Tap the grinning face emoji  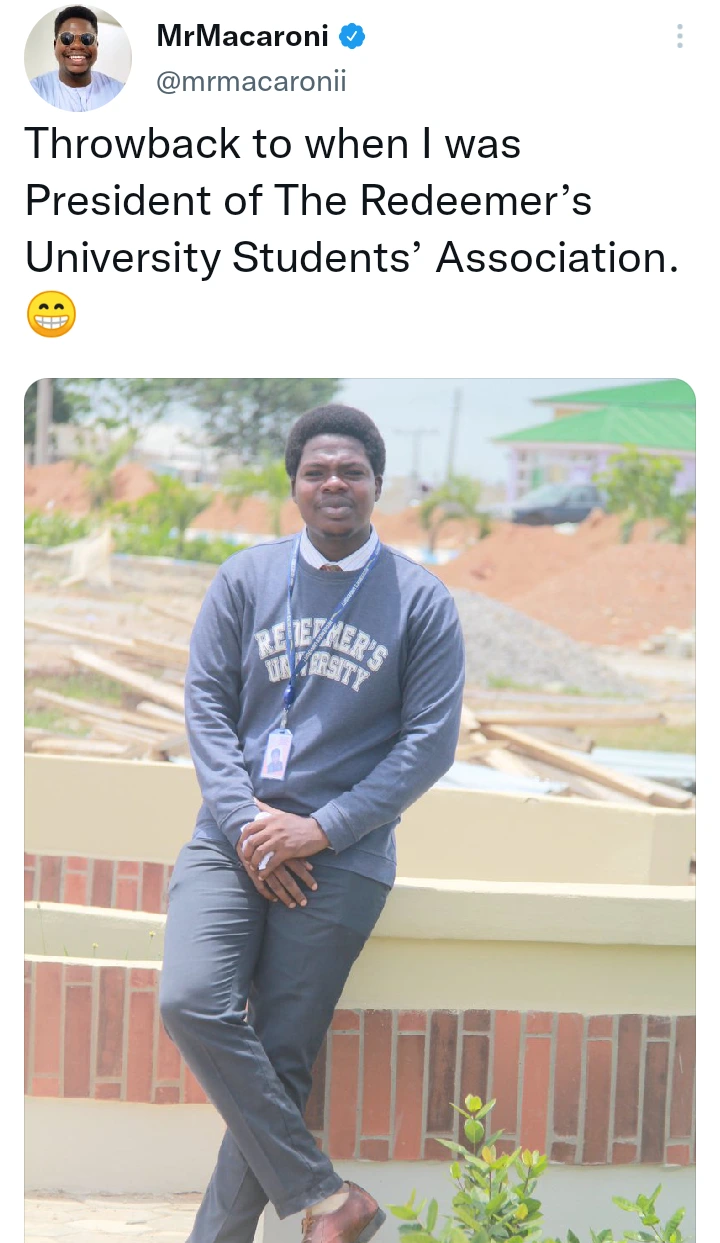coord(51,314)
